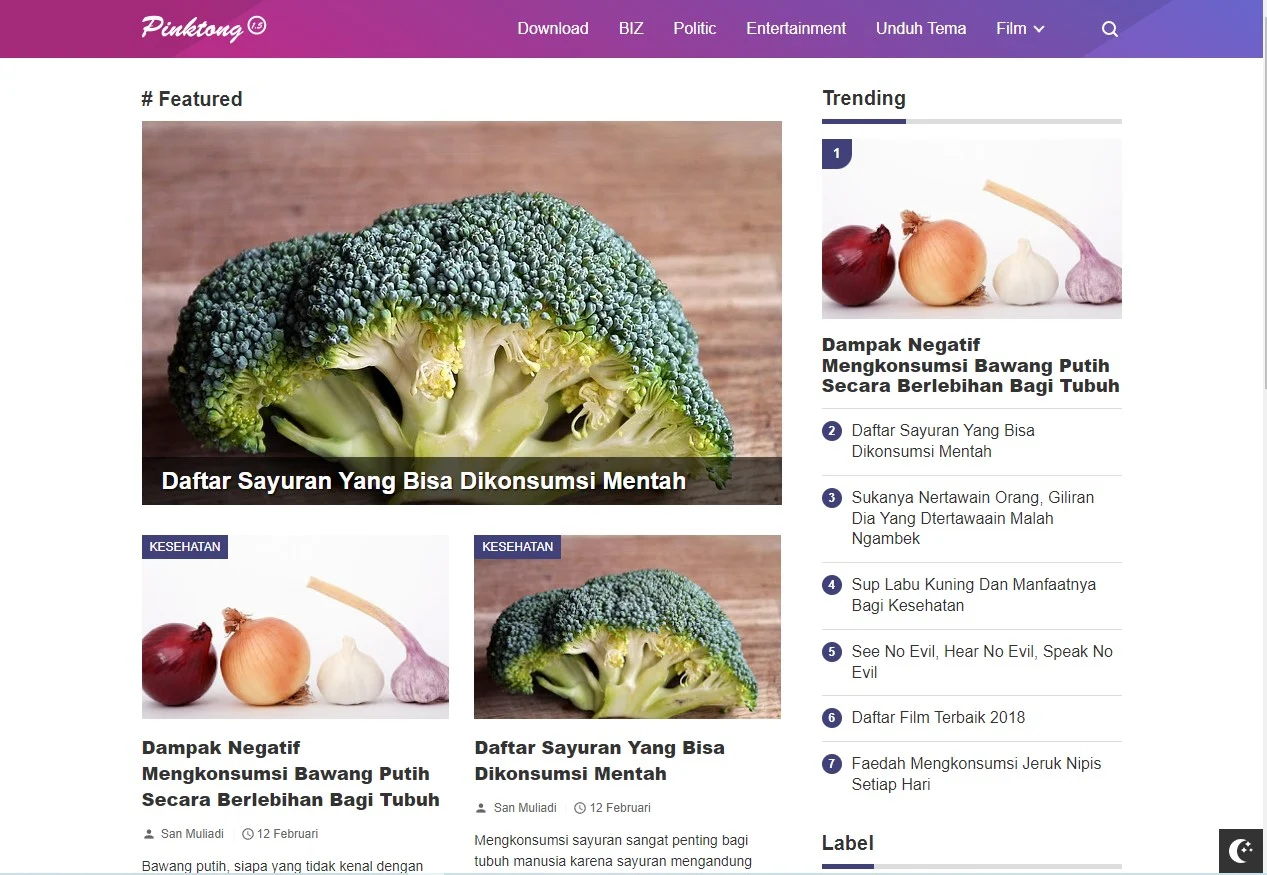Open Sup Labu Kuning trending article

(x=974, y=595)
